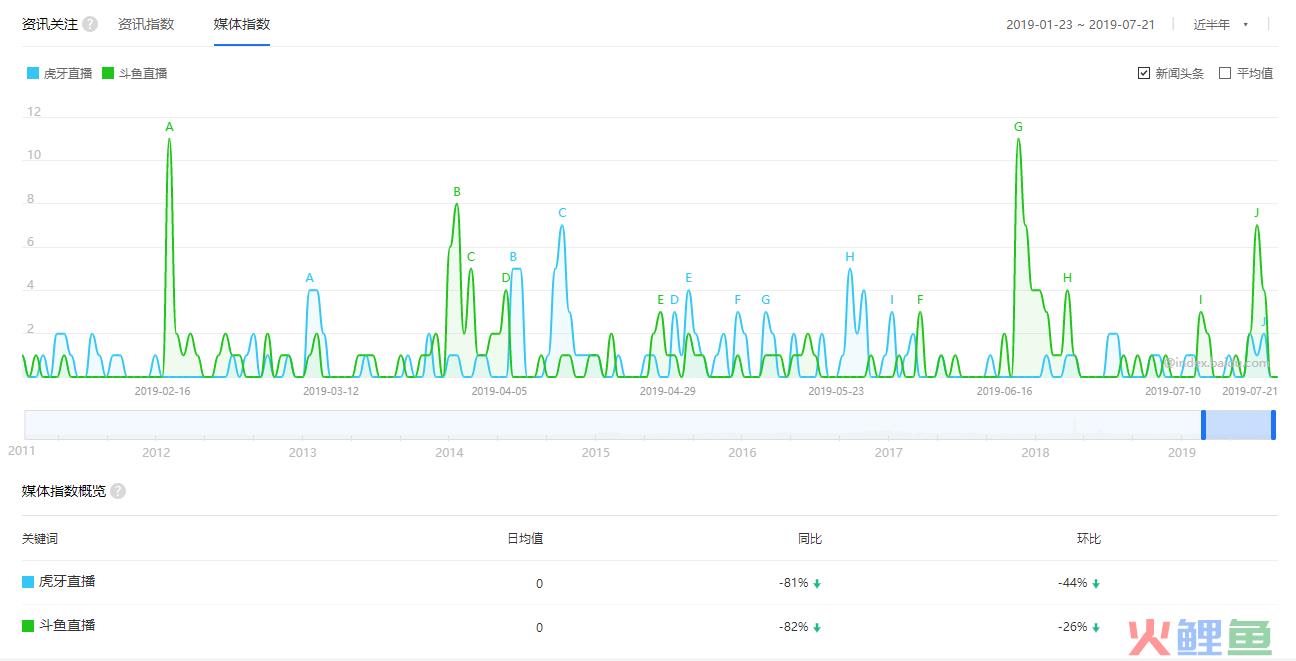Click the 斗鱼直播 green legend swatch above the chart
1296x661 pixels.
pyautogui.click(x=108, y=73)
